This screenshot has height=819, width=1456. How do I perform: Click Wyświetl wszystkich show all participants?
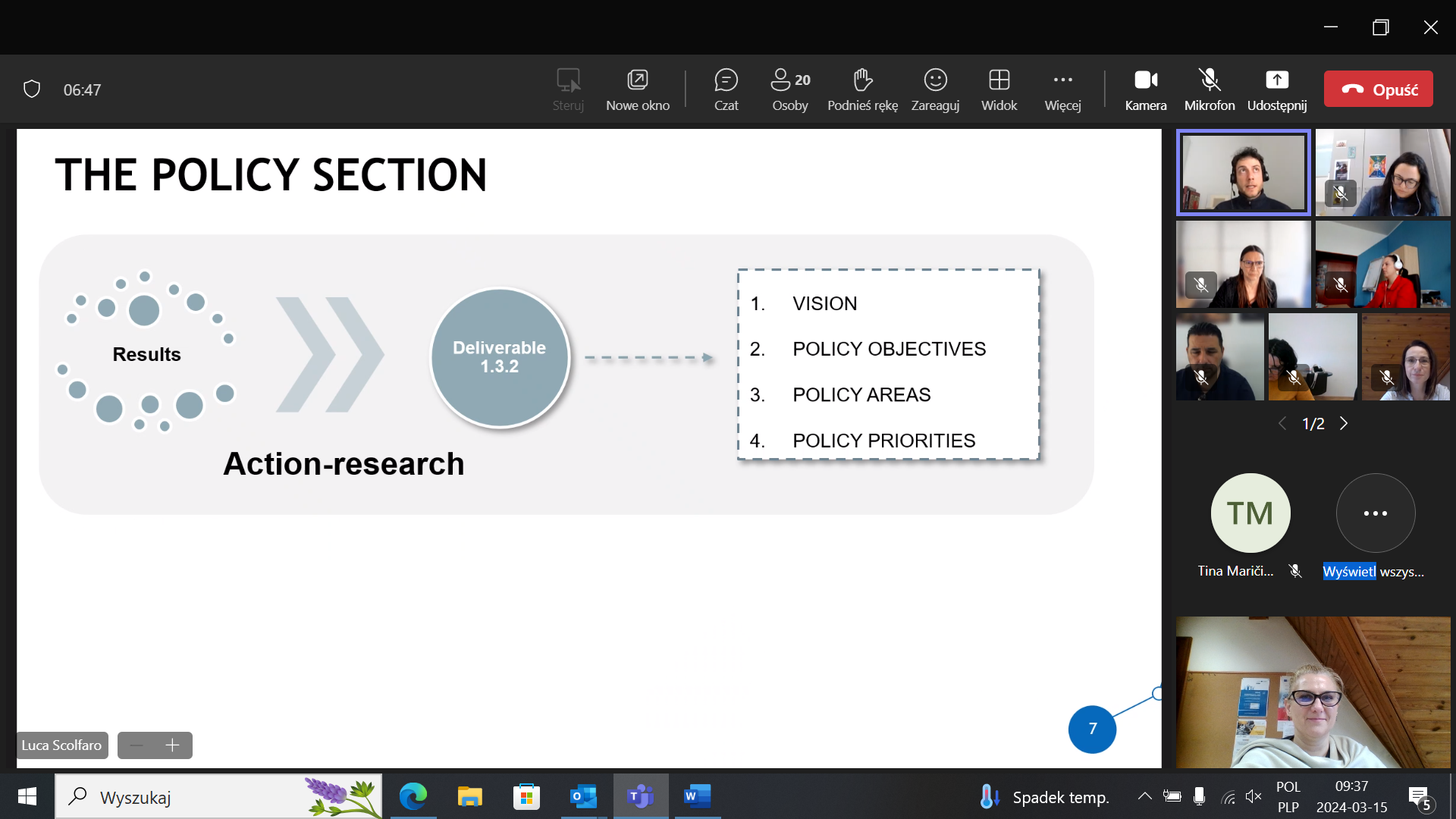pos(1375,513)
